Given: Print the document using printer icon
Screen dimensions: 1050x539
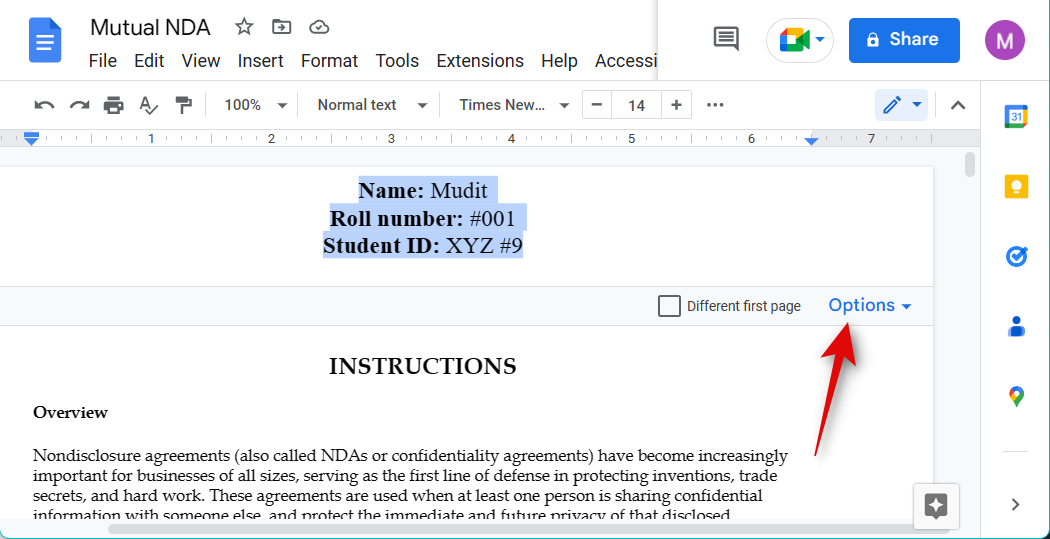Looking at the screenshot, I should click(114, 105).
